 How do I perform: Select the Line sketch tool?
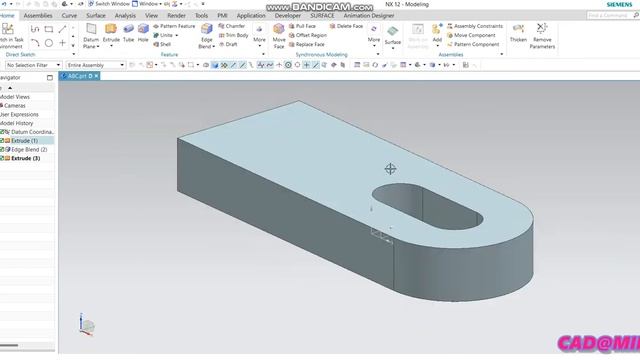click(62, 29)
